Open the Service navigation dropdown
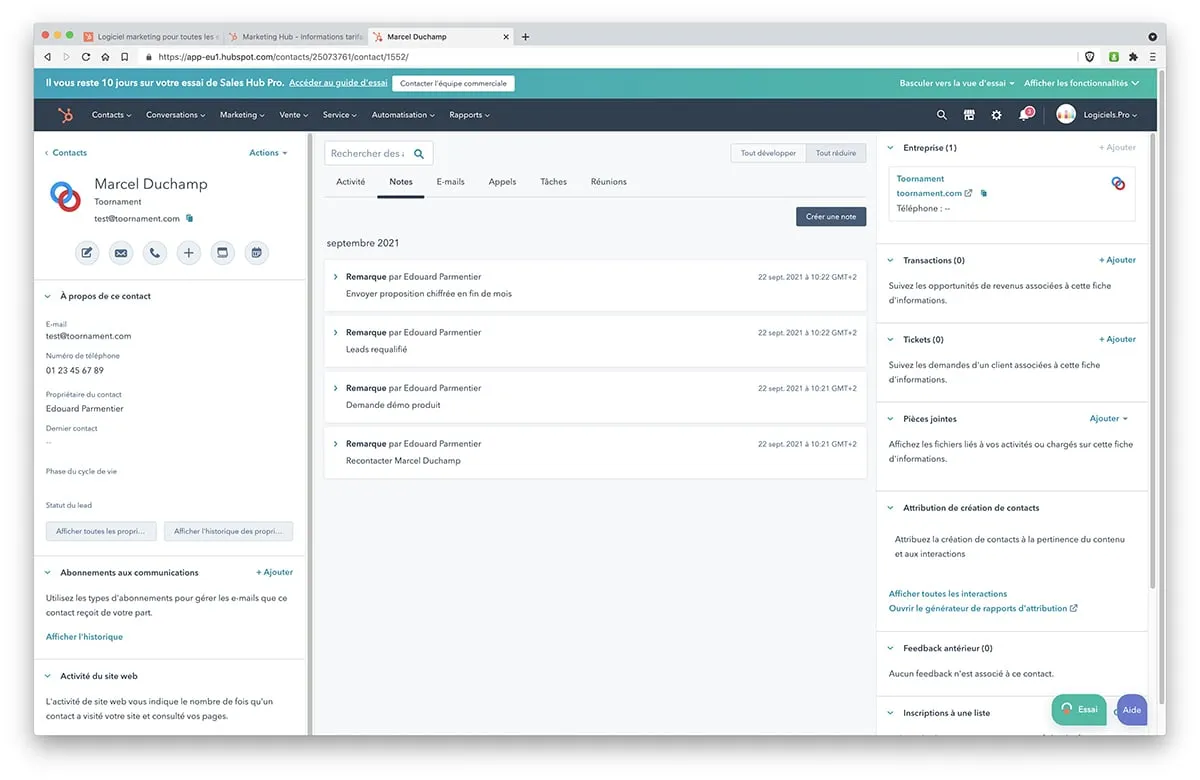Viewport: 1200px width, 780px height. [340, 115]
